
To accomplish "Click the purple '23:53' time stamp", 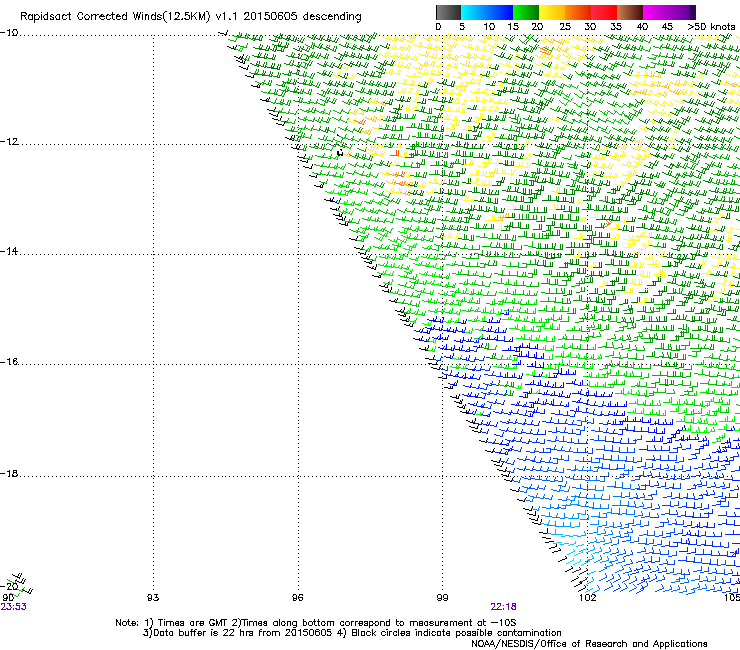I will (x=13, y=607).
